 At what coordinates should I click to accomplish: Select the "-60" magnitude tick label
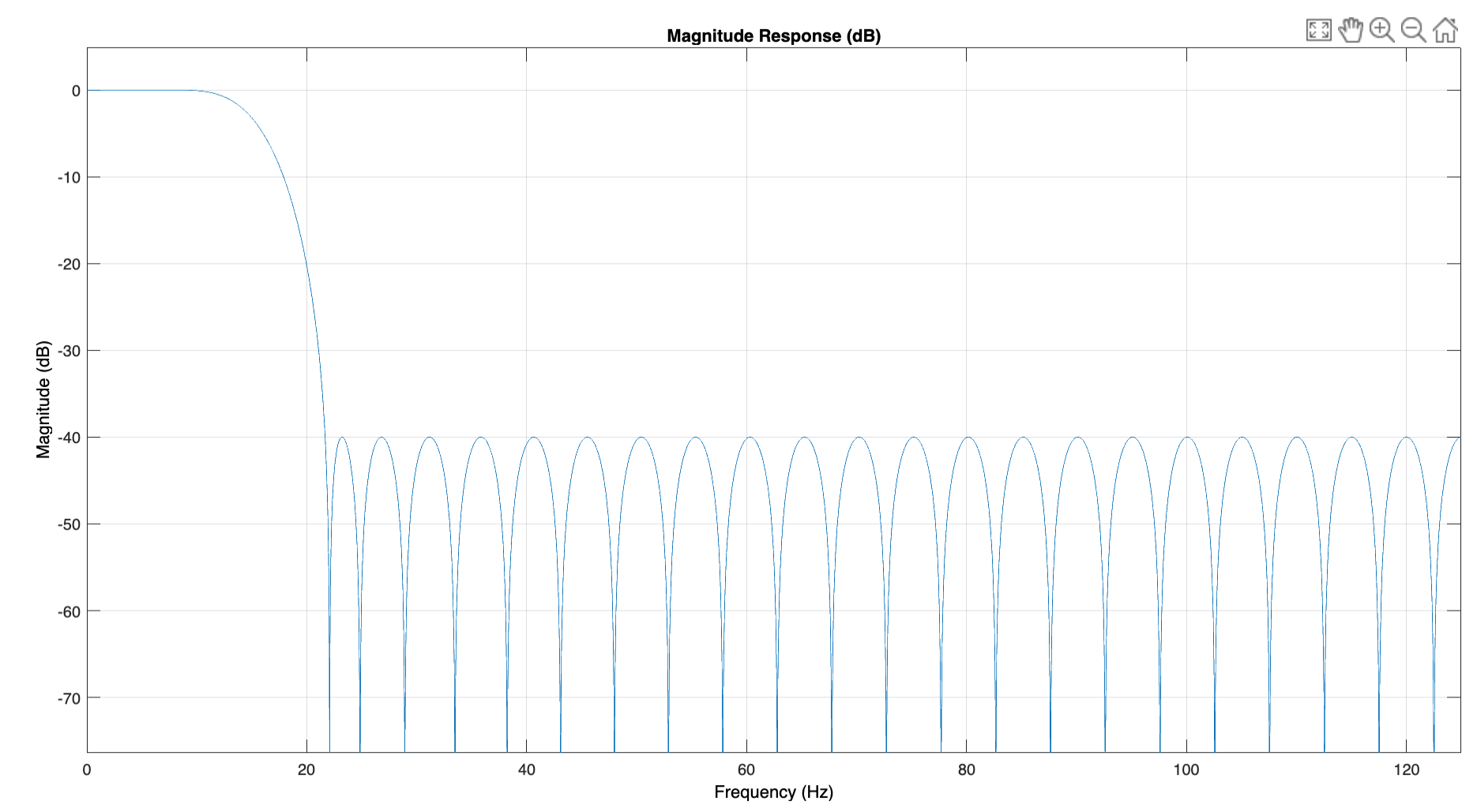click(69, 611)
